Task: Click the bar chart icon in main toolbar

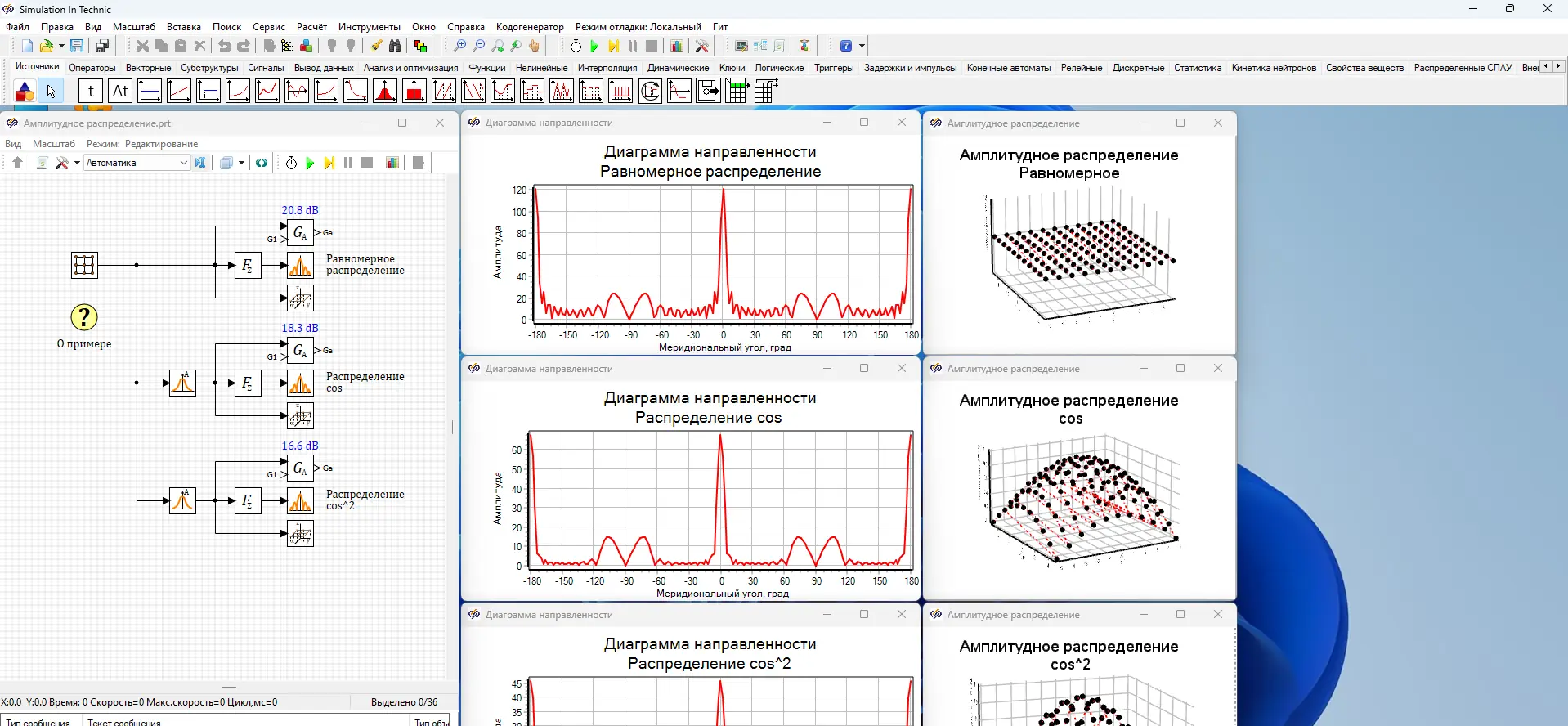Action: click(677, 47)
